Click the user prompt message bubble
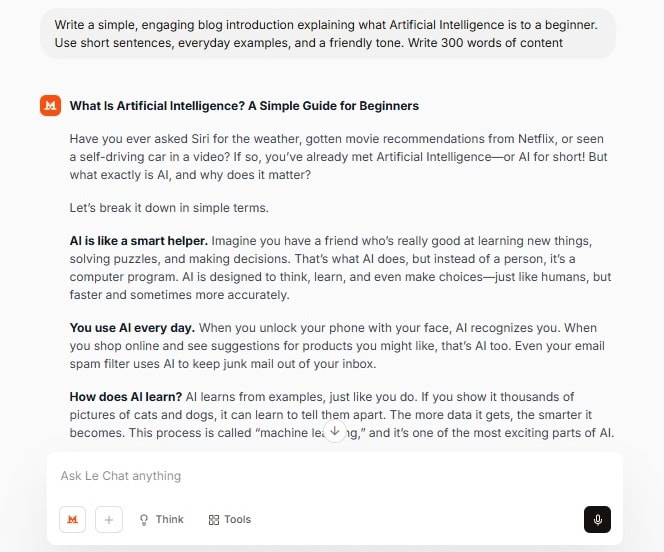 (x=328, y=32)
